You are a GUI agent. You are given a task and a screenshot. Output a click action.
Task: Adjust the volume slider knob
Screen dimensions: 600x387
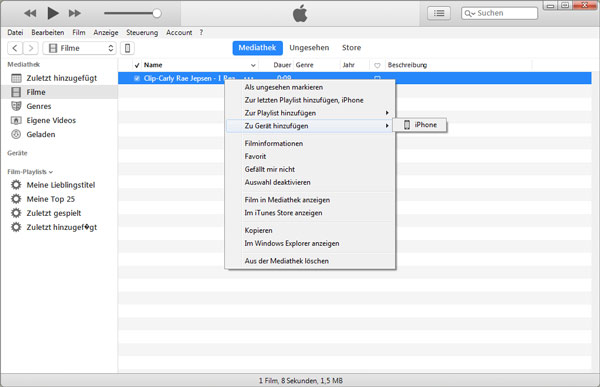157,13
